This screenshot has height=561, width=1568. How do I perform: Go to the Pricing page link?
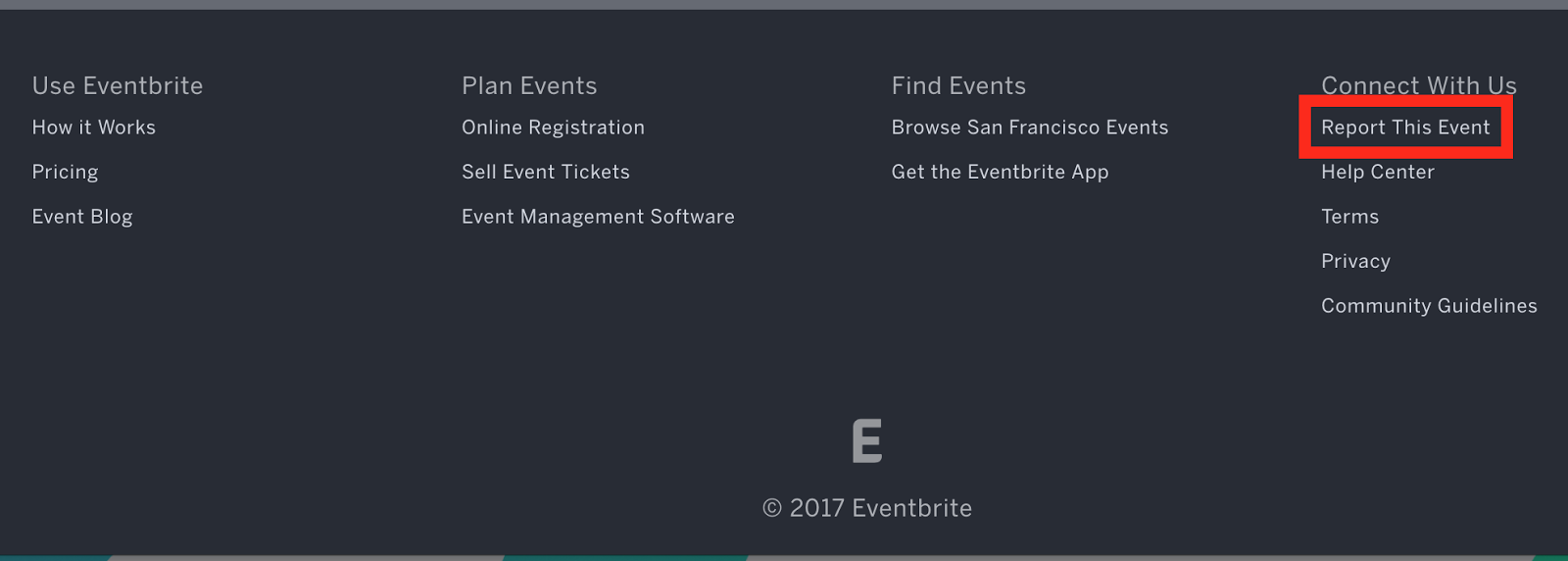[65, 172]
